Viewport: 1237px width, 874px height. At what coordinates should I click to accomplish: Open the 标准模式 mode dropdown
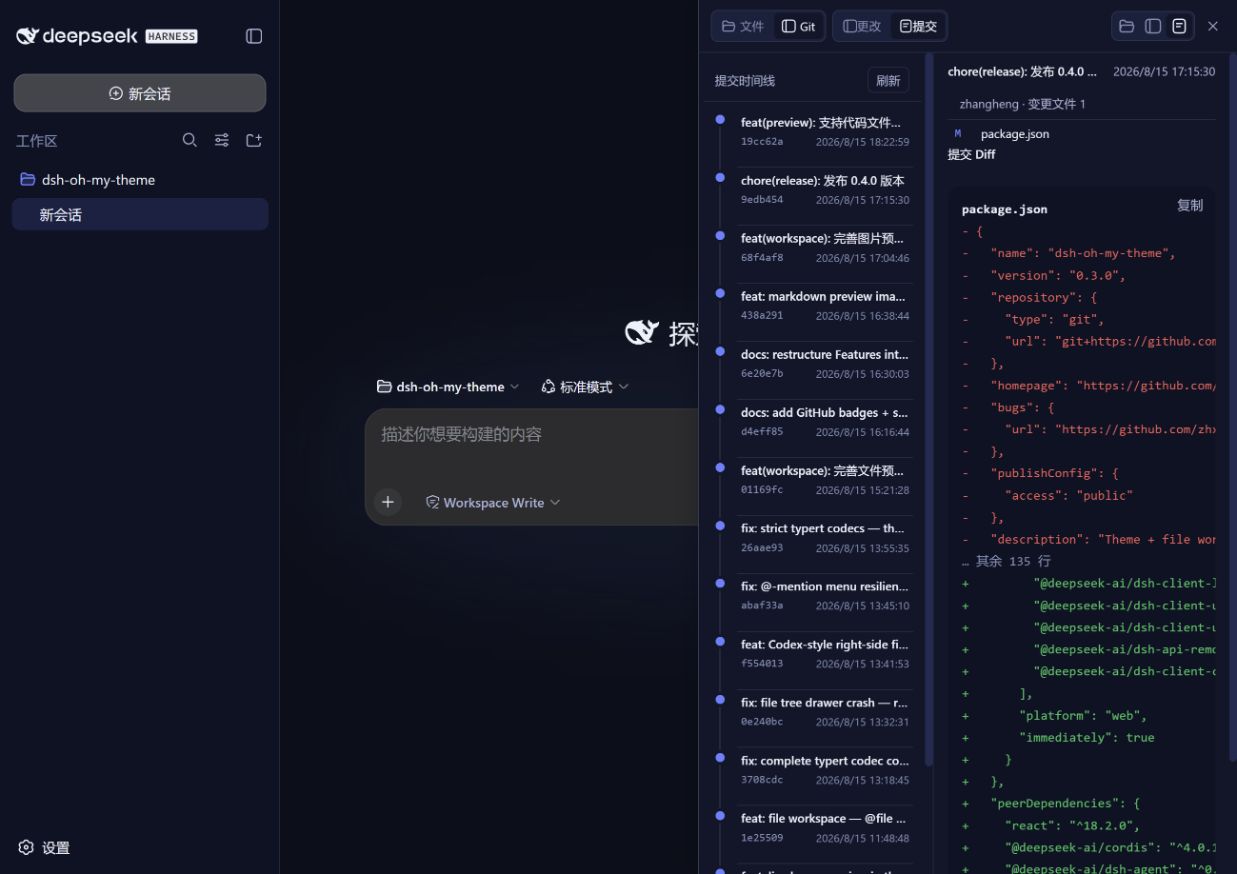[585, 387]
